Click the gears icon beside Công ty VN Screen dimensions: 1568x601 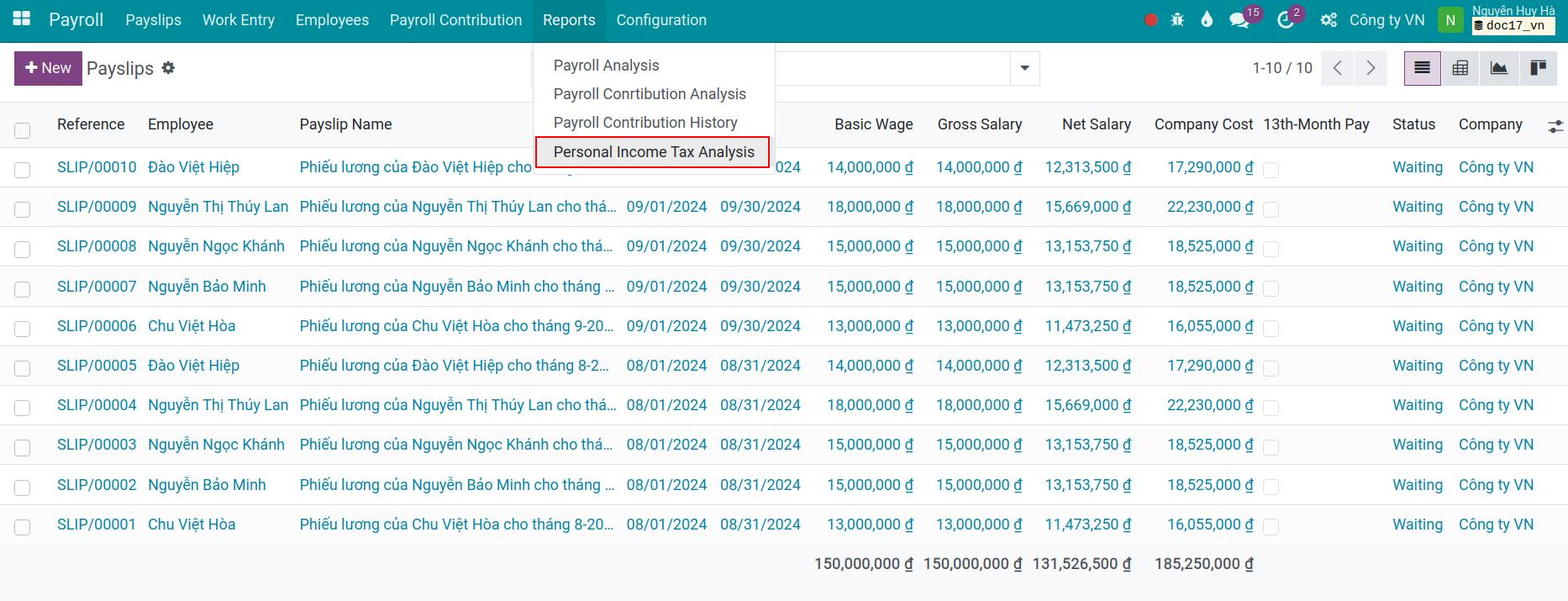pos(1329,20)
